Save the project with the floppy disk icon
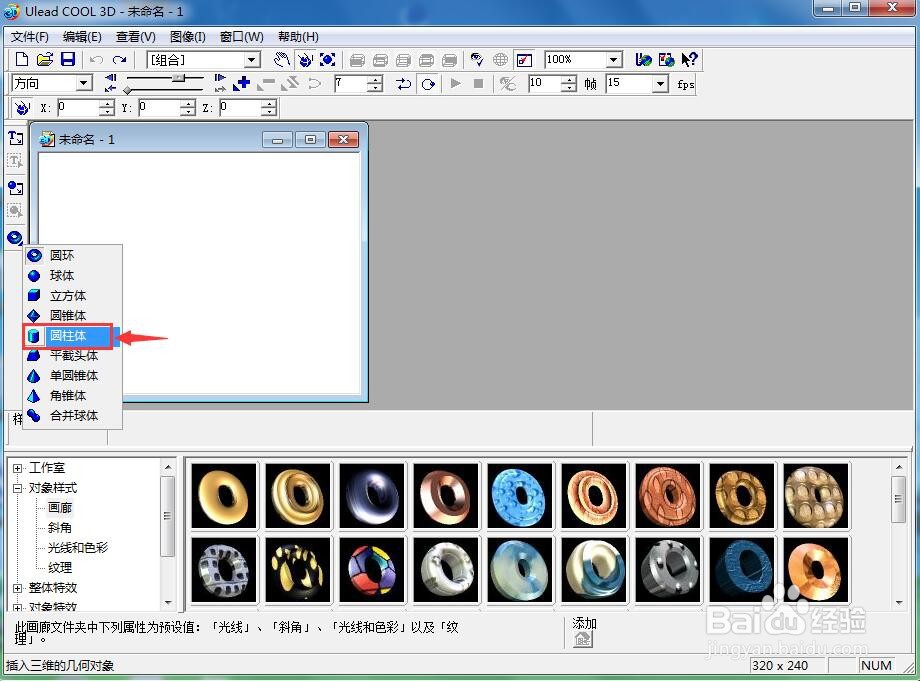 (68, 59)
